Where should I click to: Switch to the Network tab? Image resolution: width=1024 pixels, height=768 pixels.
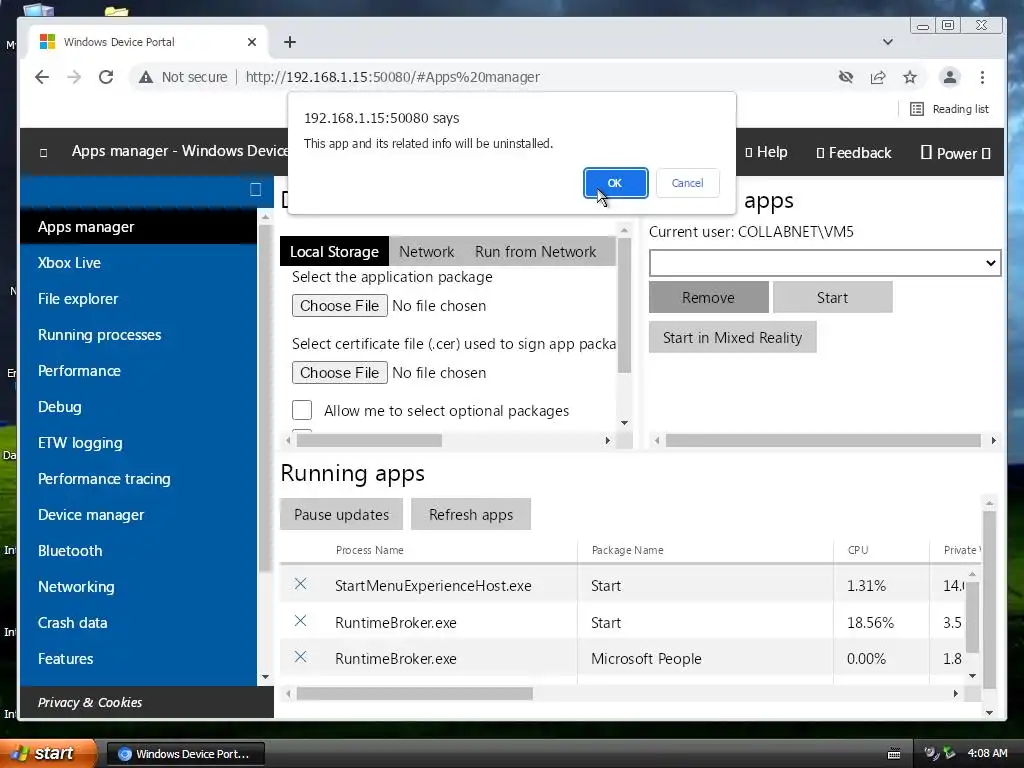coord(426,251)
